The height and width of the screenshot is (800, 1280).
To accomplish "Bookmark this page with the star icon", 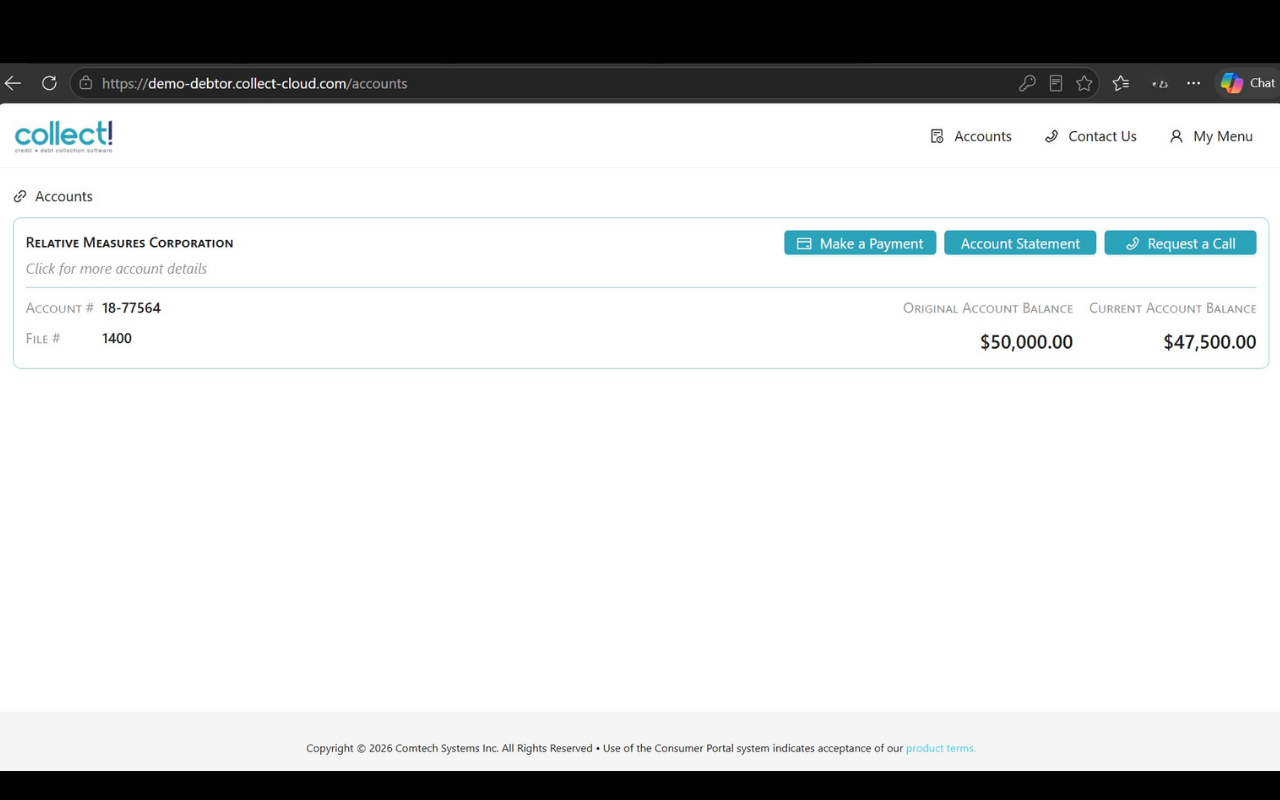I will 1084,83.
